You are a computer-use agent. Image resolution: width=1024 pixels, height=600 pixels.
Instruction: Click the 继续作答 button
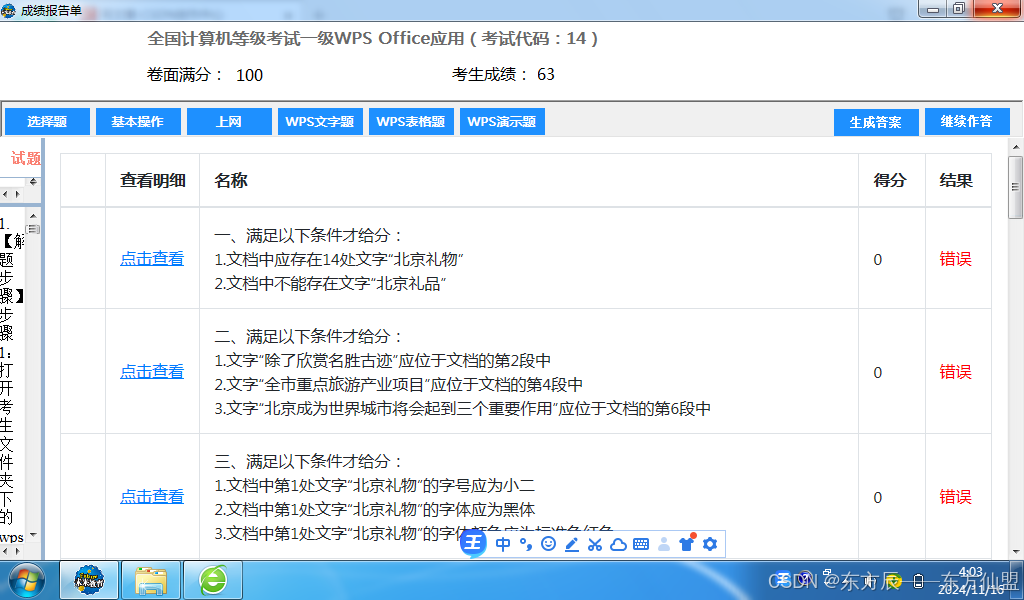click(967, 121)
